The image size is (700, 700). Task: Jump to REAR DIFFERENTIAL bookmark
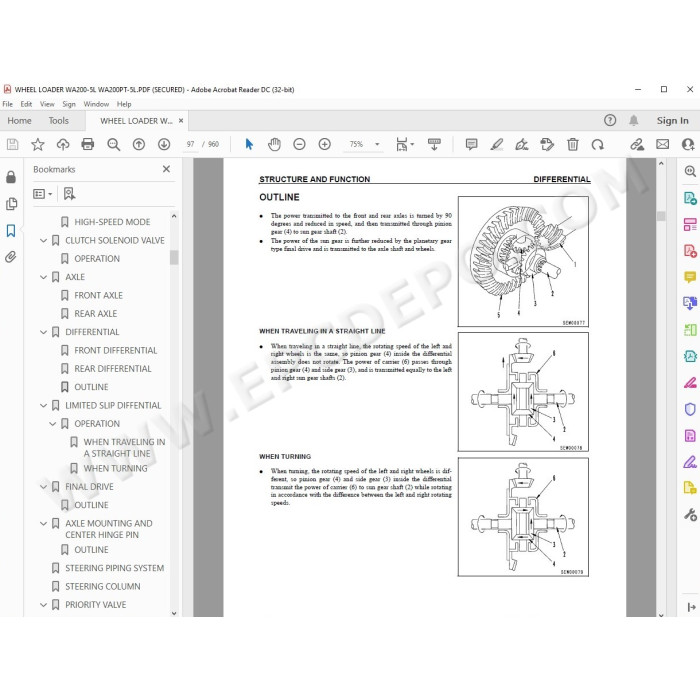click(112, 368)
